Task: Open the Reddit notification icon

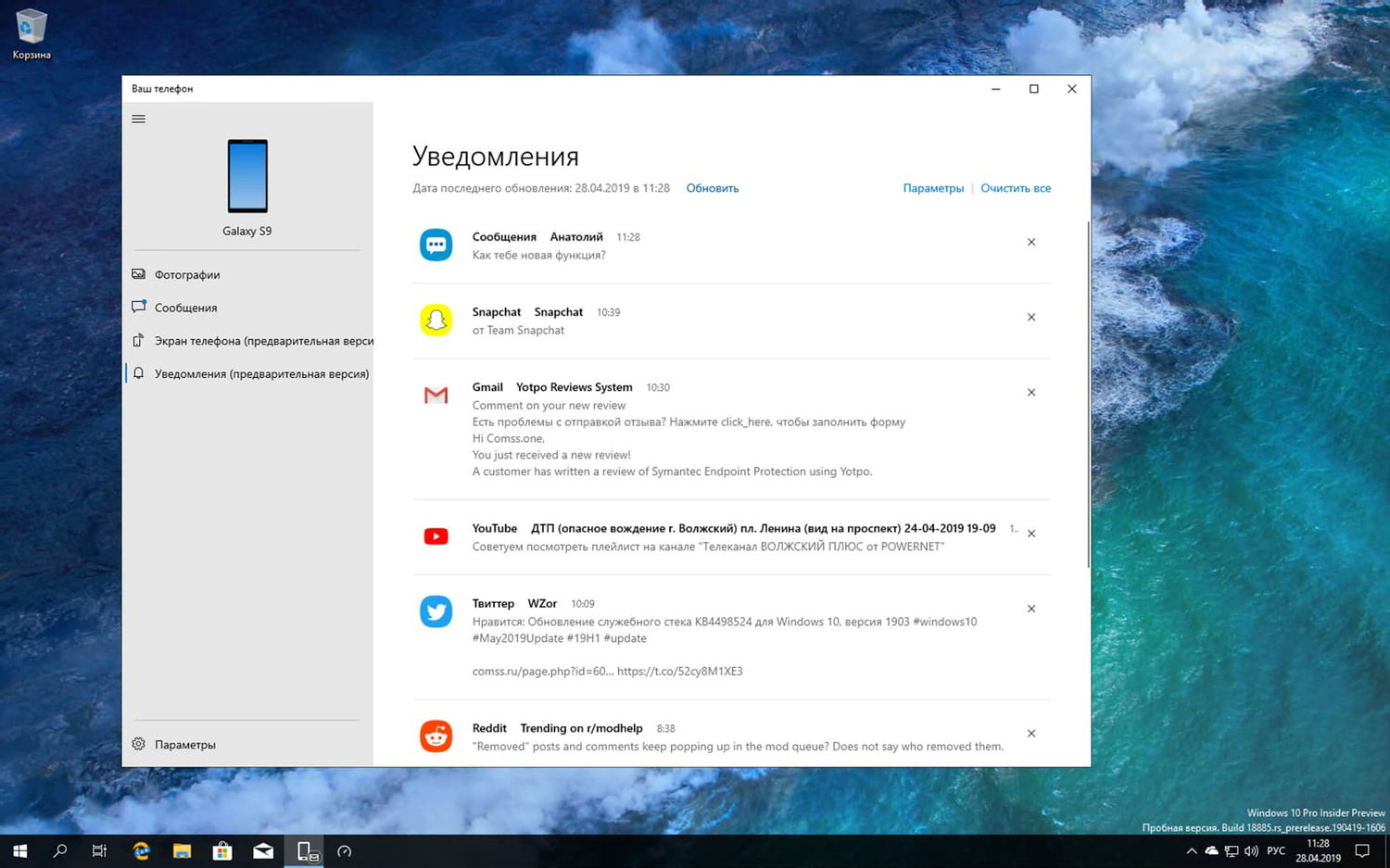Action: (x=436, y=736)
